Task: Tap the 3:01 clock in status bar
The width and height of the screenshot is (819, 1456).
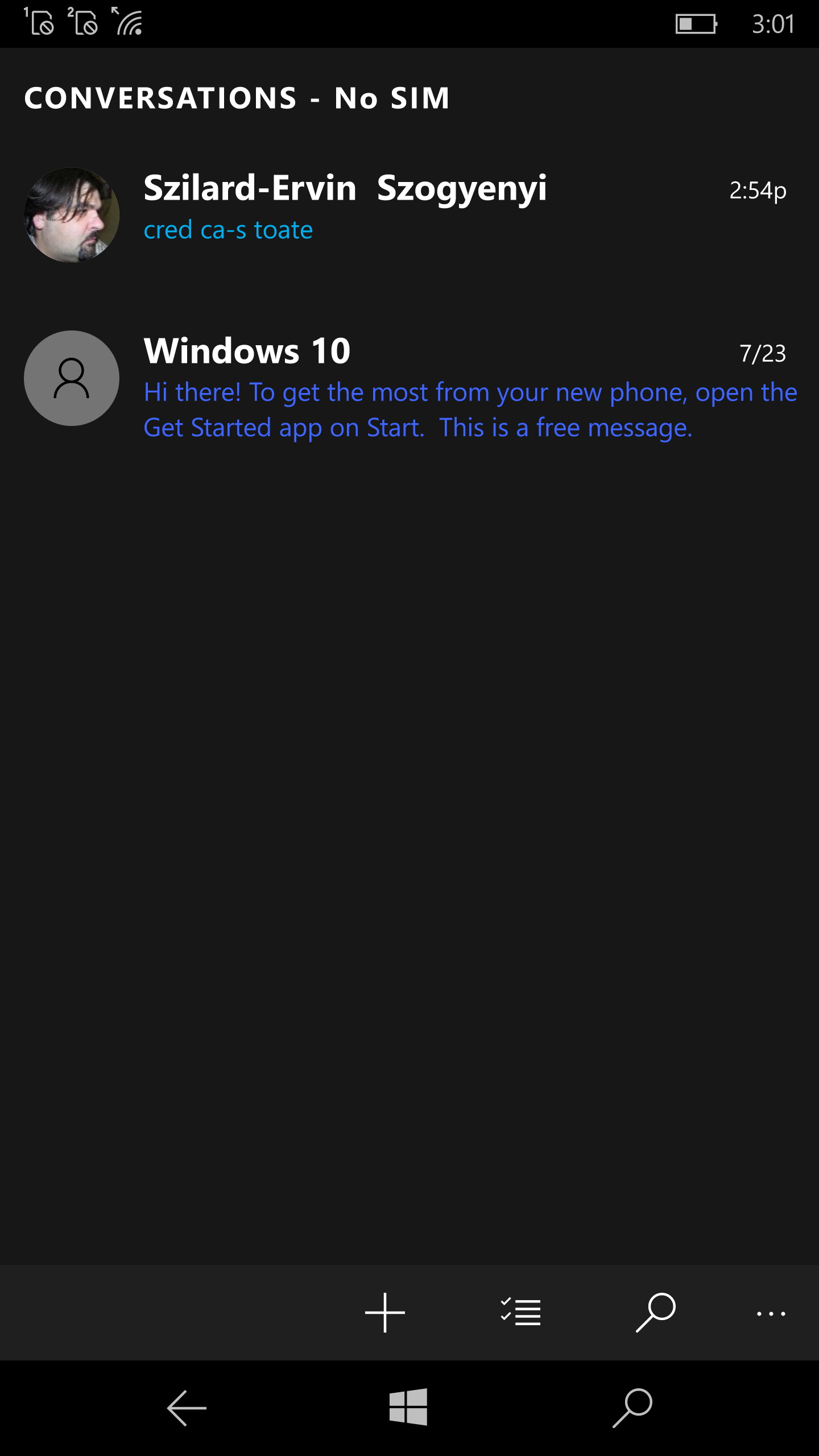Action: pos(773,24)
